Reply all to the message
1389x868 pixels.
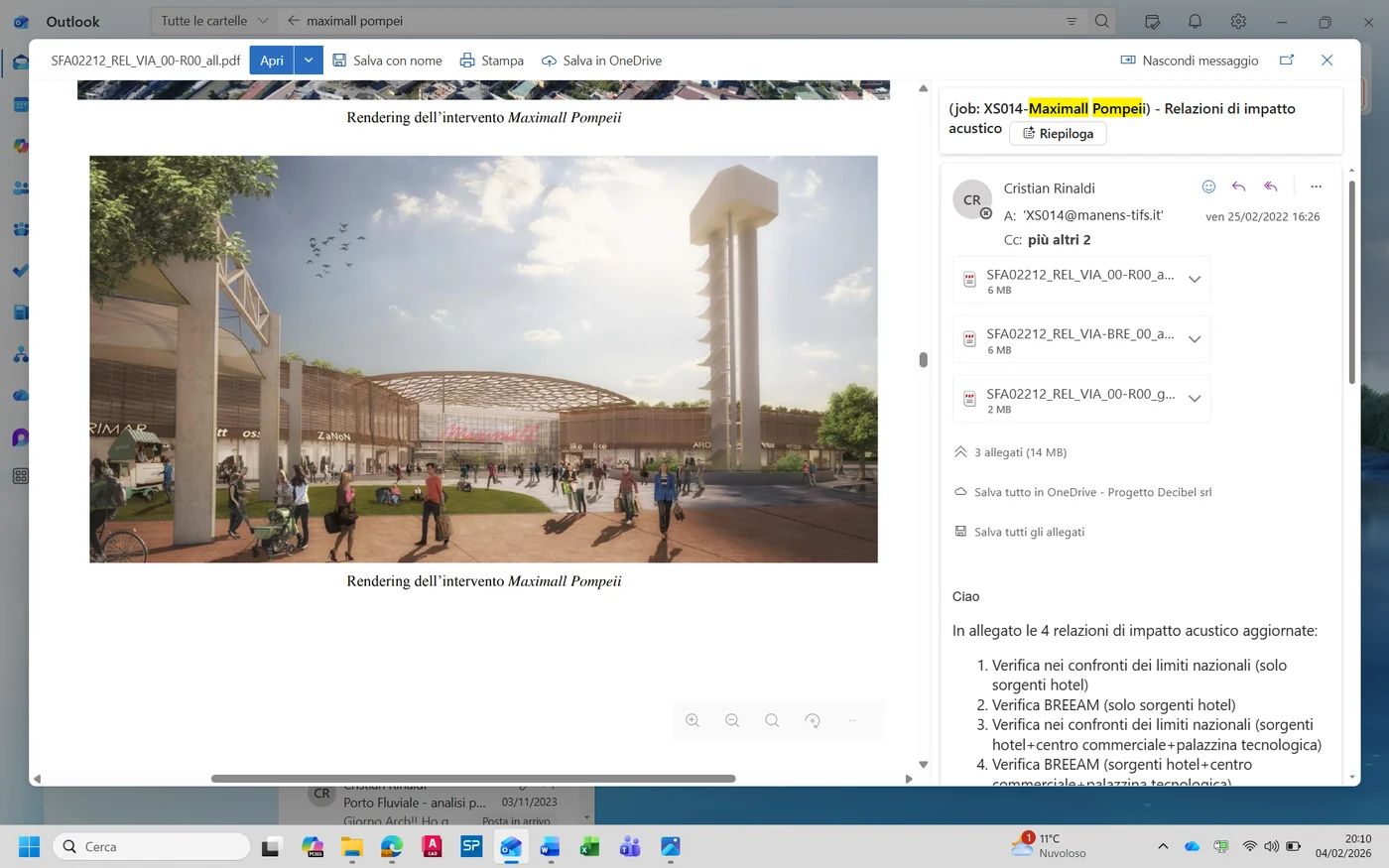(1271, 186)
